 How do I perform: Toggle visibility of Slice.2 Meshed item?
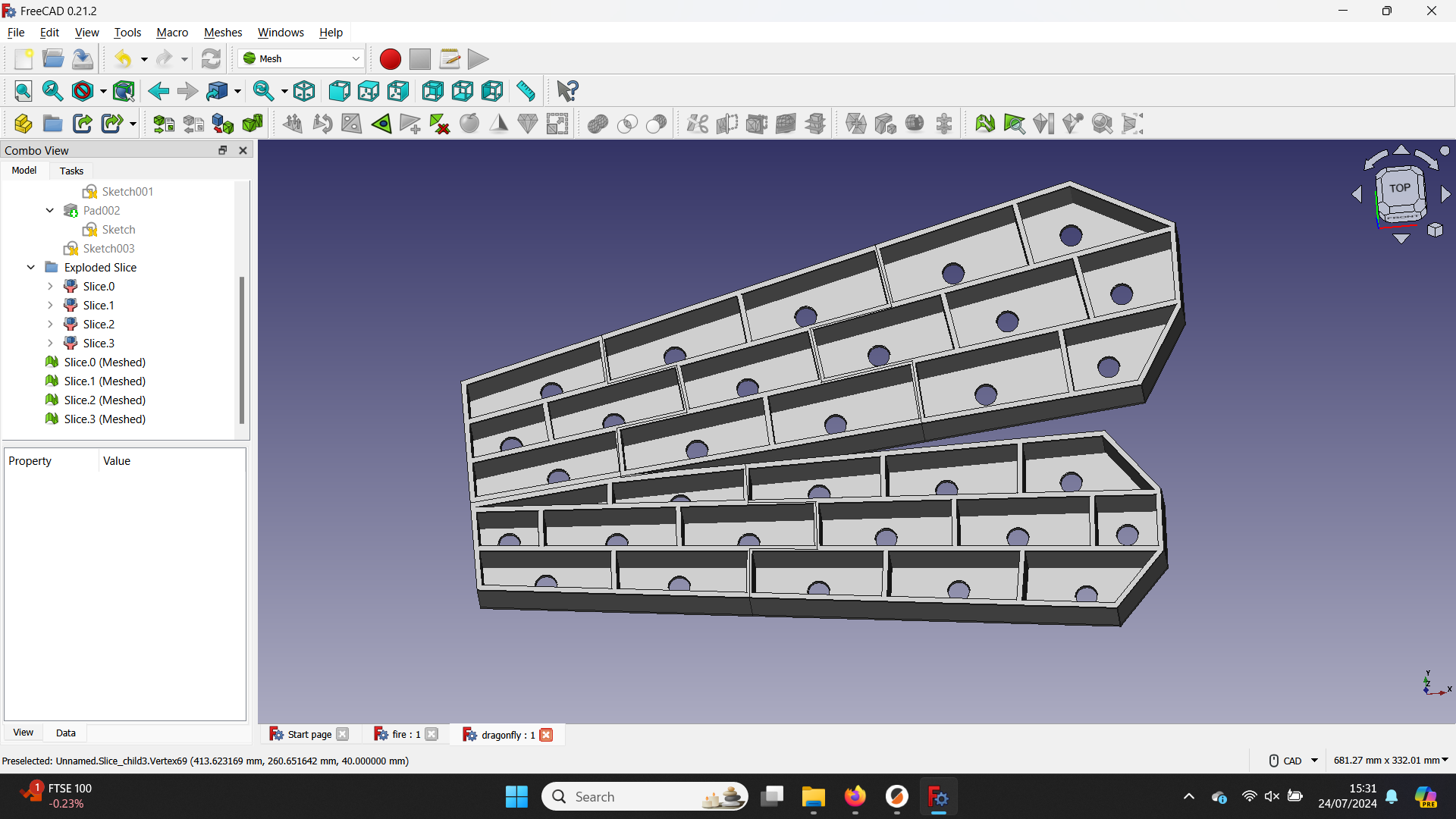click(104, 399)
